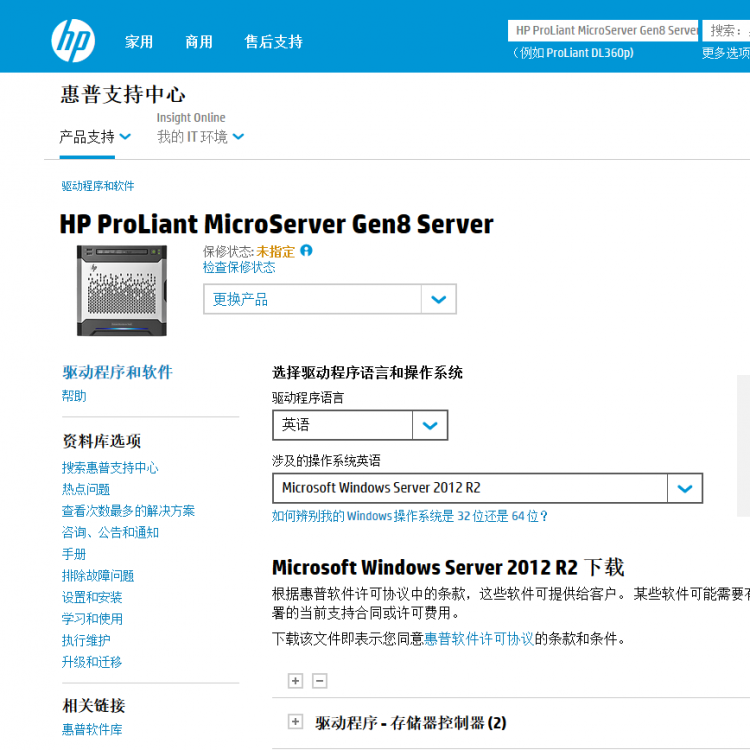This screenshot has width=750, height=750.
Task: Open the 设置和安装 link
Action: tap(92, 597)
